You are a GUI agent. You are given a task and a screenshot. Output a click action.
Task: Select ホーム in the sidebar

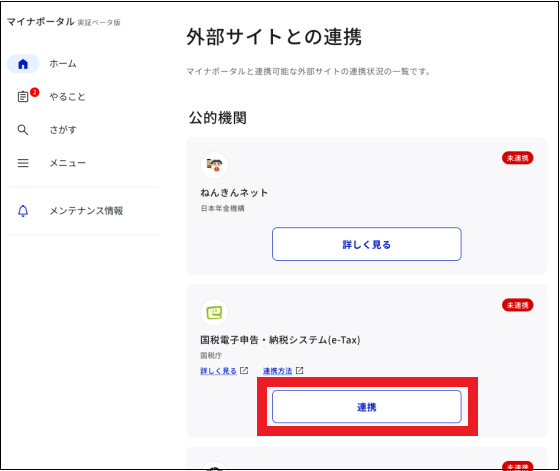coord(63,64)
